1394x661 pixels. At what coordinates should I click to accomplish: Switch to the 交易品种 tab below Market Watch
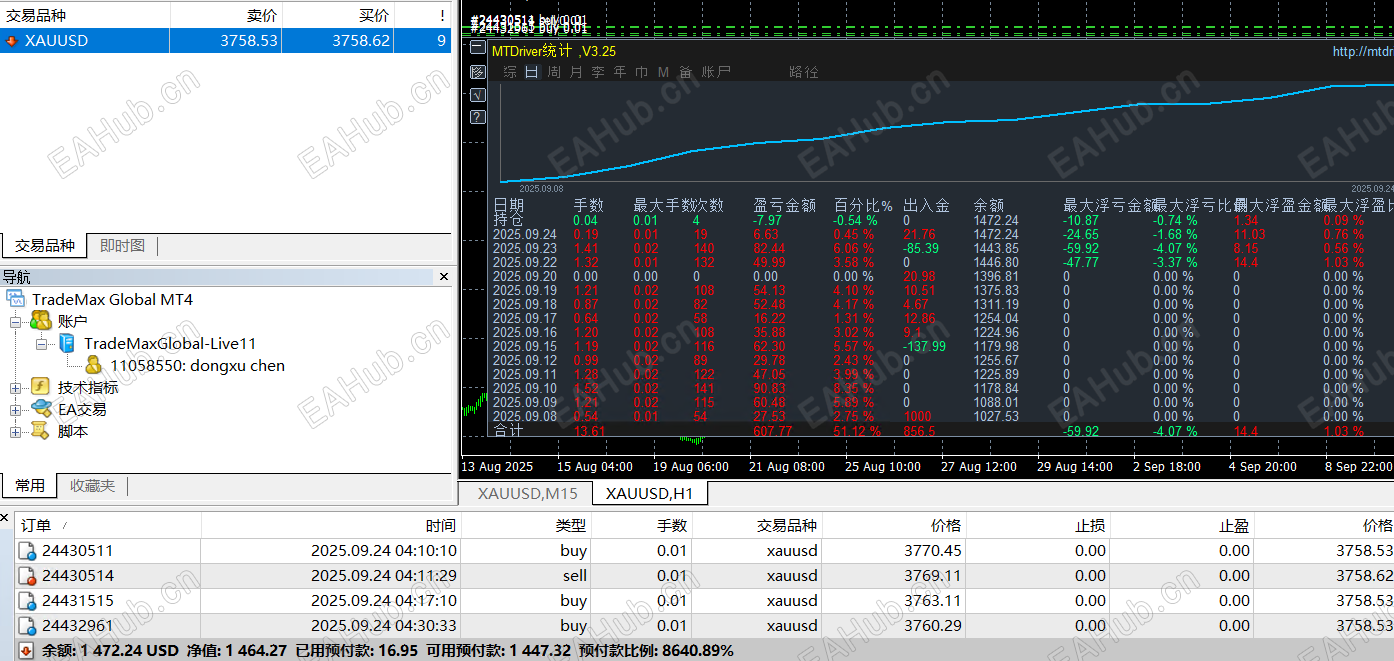pos(44,245)
